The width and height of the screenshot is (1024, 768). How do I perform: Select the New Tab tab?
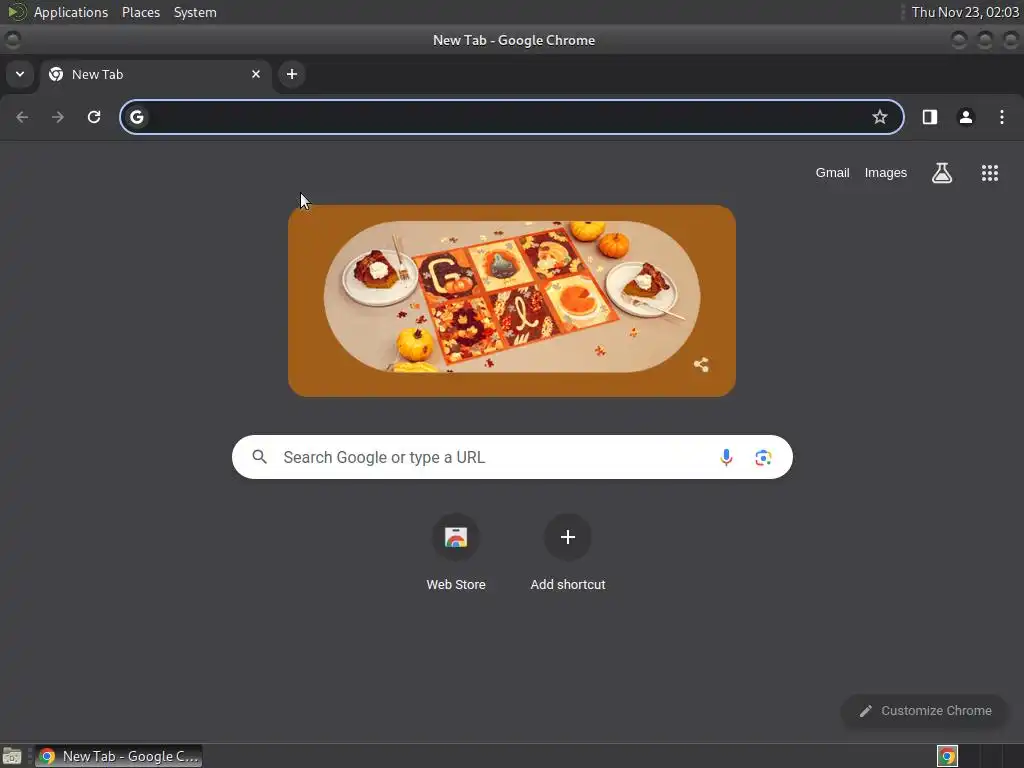coord(155,74)
